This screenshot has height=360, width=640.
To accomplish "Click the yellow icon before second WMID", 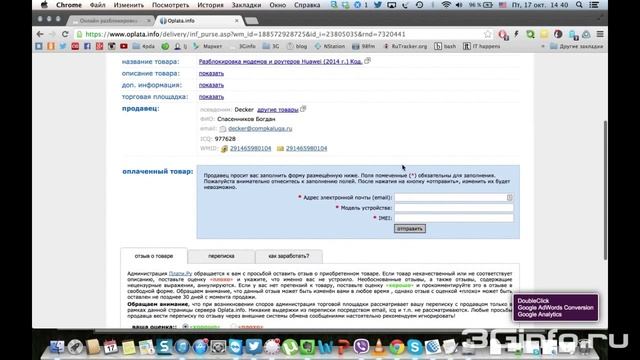I will 280,149.
